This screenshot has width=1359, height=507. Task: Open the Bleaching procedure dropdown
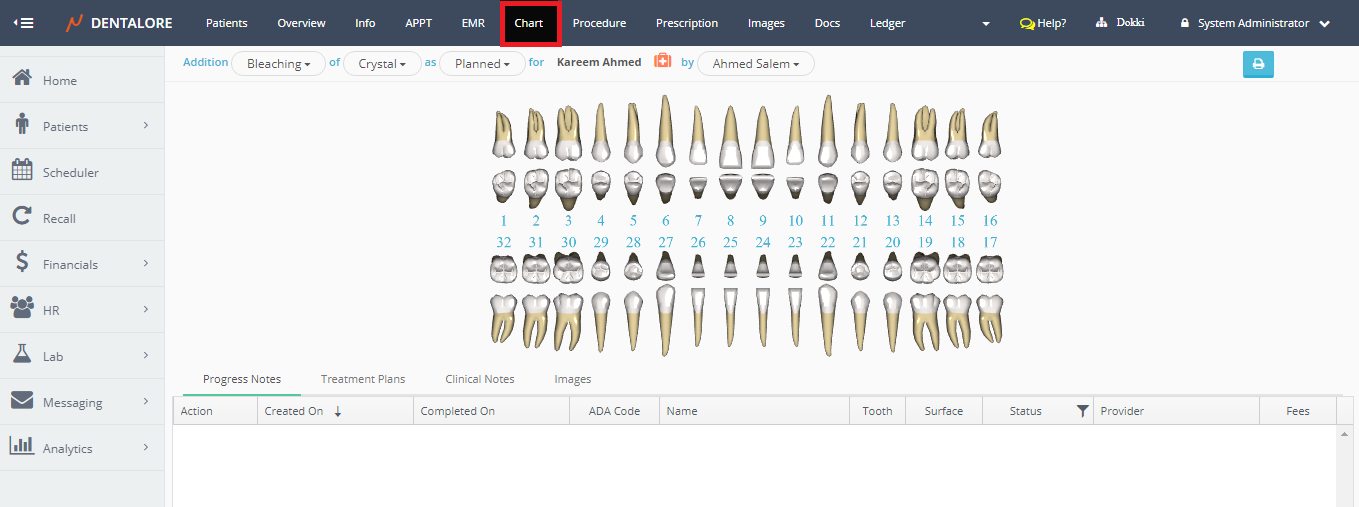[x=278, y=64]
